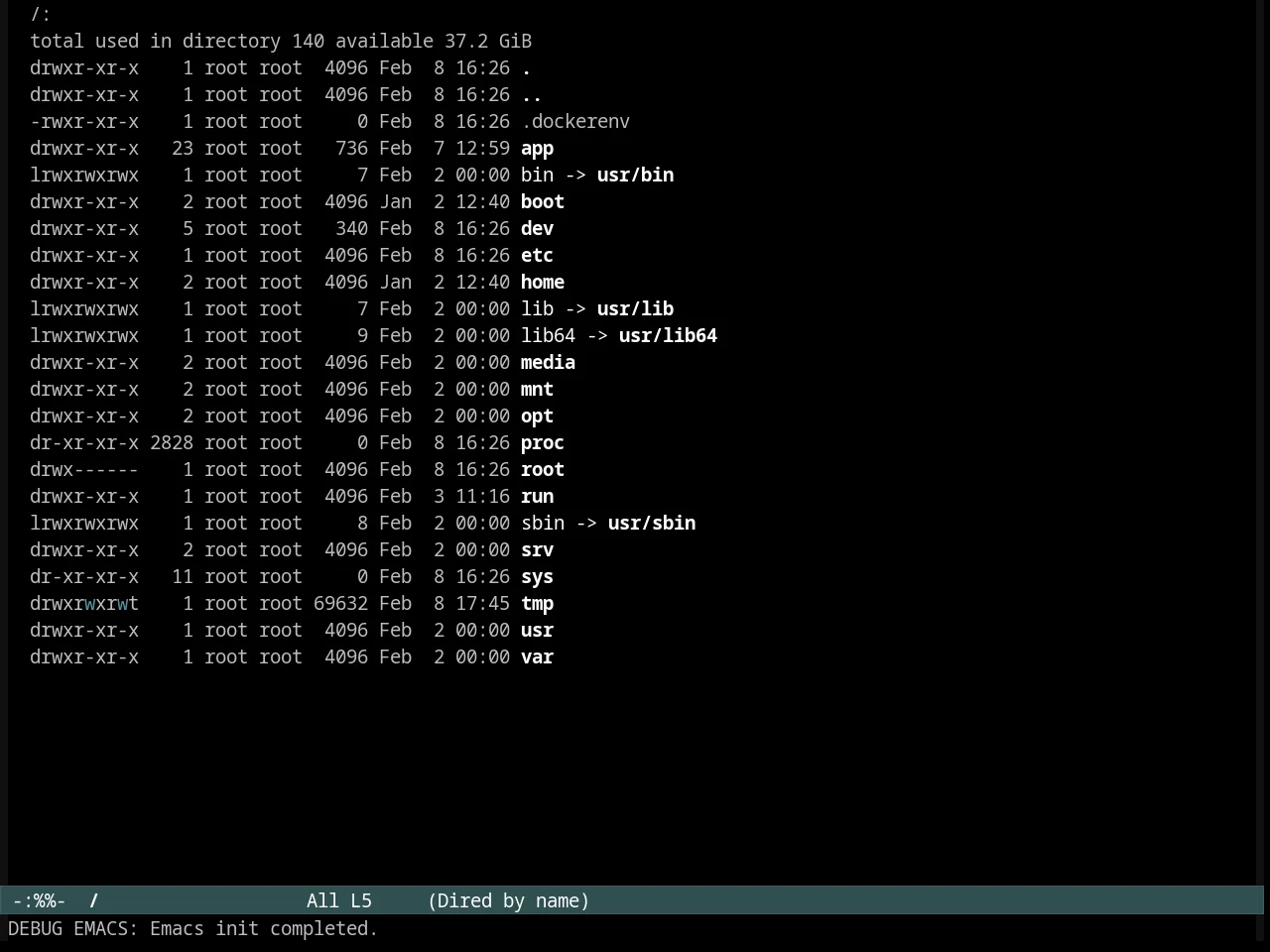Open the tmp directory
Image resolution: width=1270 pixels, height=952 pixels.
pyautogui.click(x=537, y=604)
